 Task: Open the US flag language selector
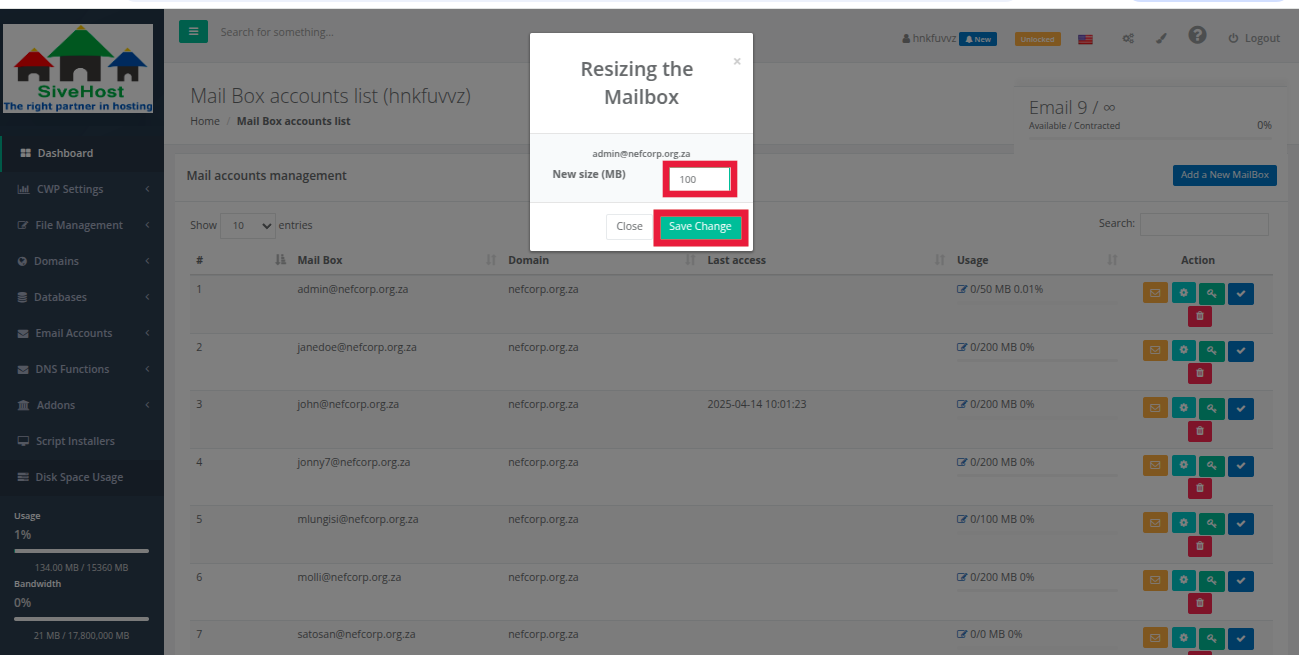click(1085, 39)
